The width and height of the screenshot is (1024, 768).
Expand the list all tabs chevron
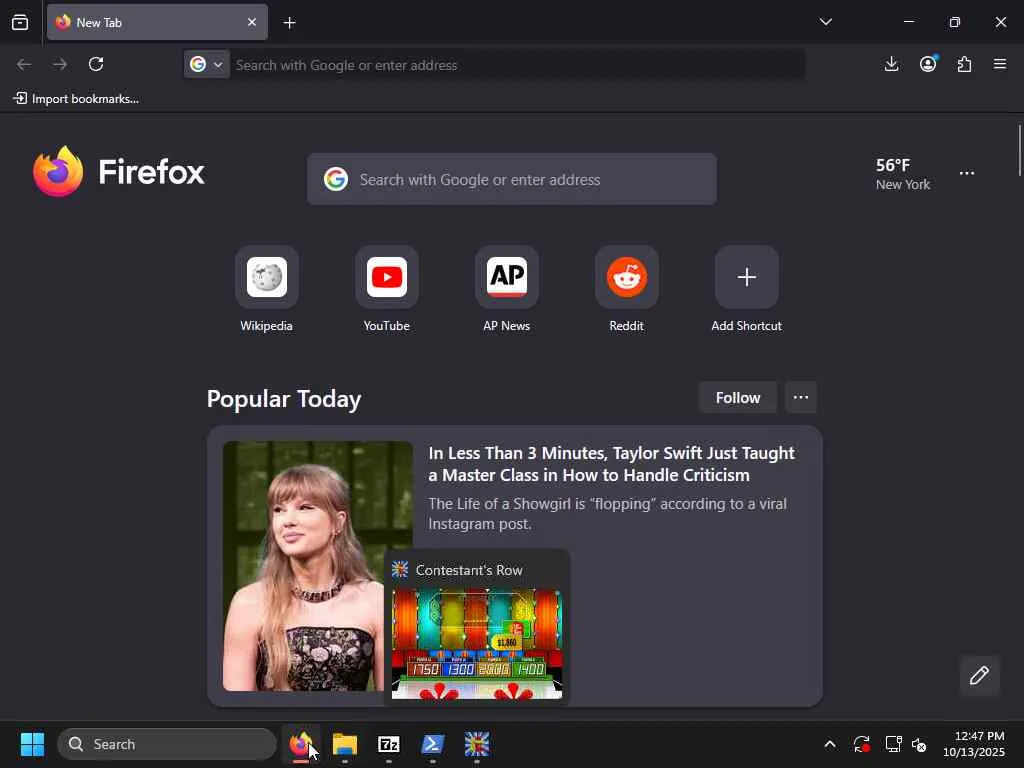click(825, 22)
